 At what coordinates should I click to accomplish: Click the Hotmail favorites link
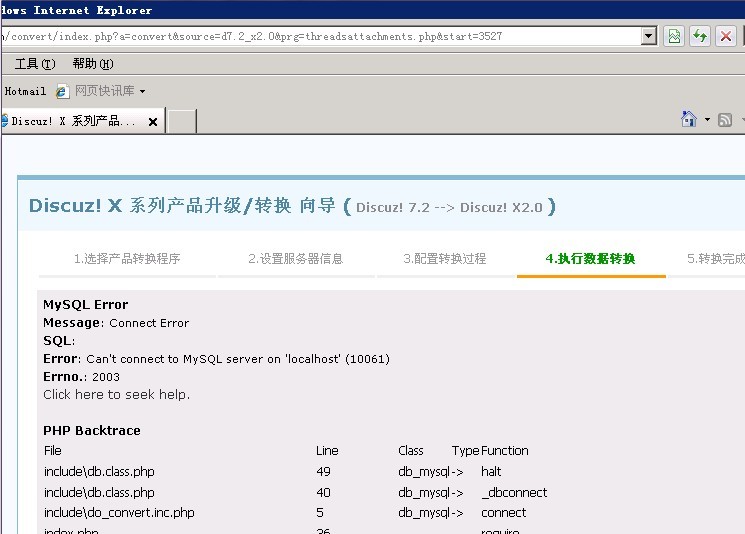25,91
